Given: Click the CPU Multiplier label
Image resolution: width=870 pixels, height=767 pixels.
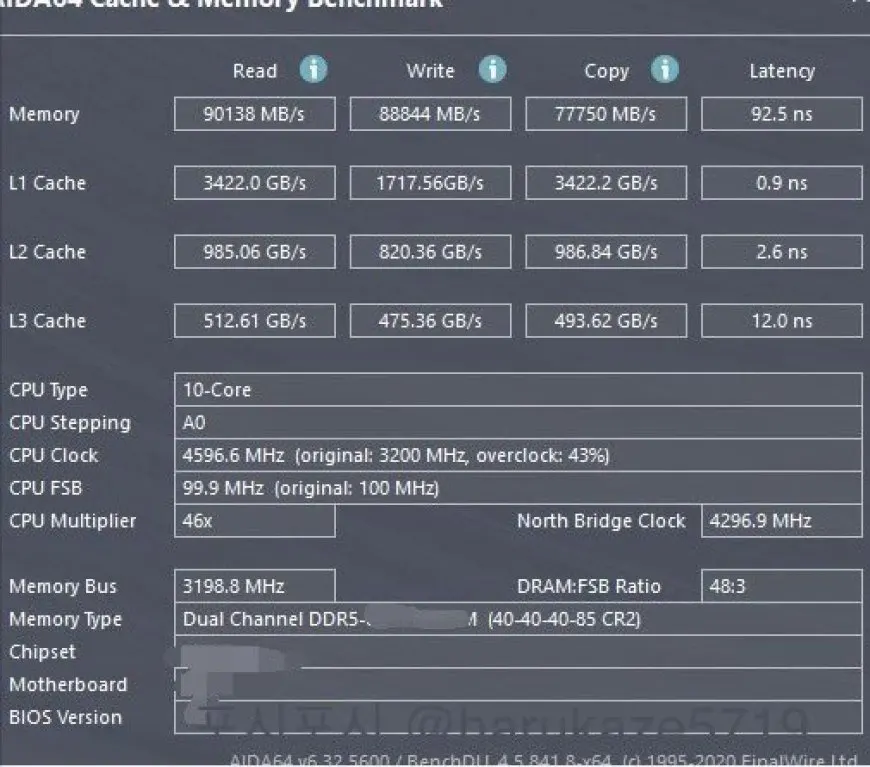Looking at the screenshot, I should (x=72, y=521).
